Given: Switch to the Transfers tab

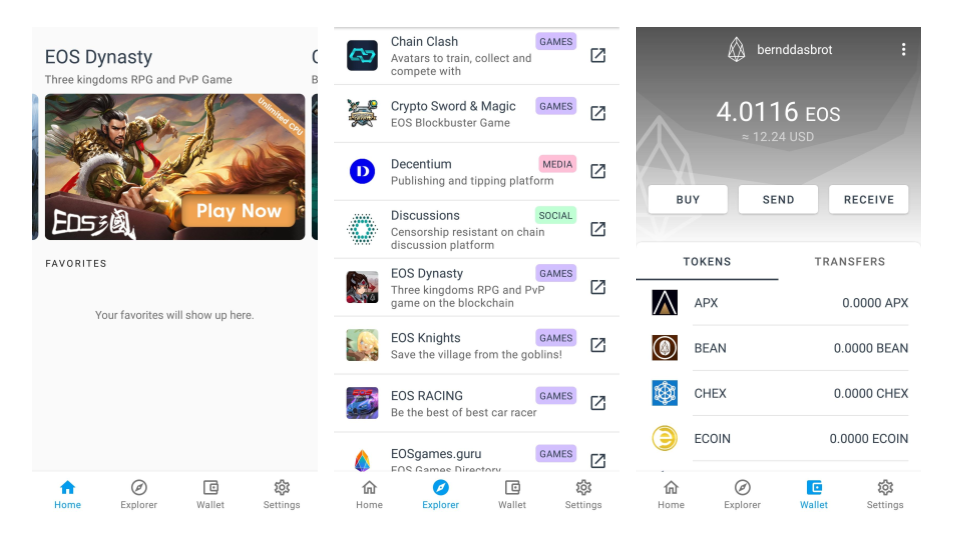Looking at the screenshot, I should click(x=849, y=262).
